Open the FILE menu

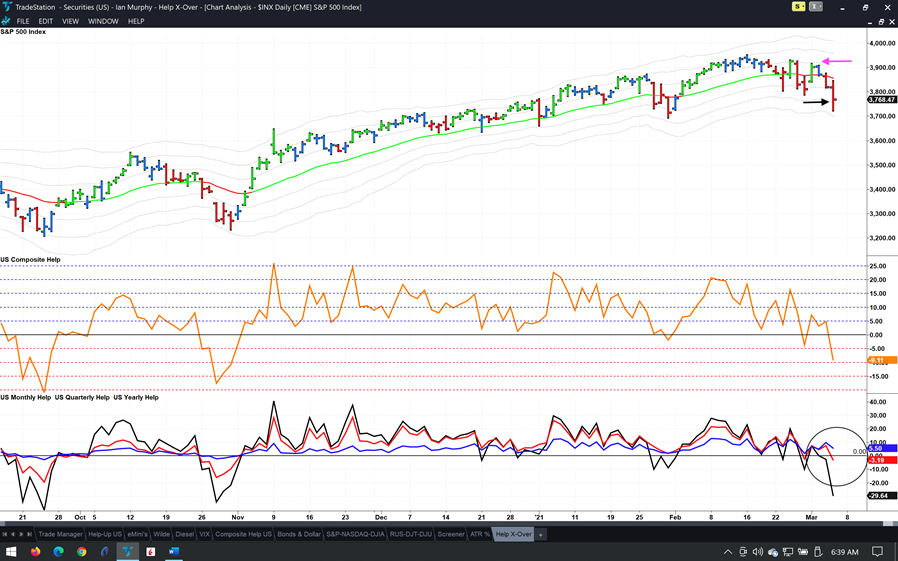(23, 21)
